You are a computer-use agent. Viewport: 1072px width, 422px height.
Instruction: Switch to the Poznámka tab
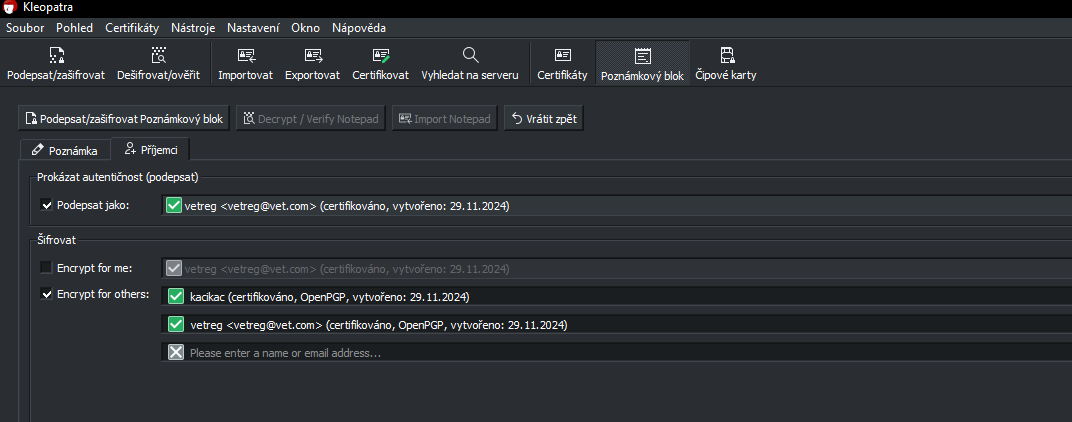click(x=65, y=150)
